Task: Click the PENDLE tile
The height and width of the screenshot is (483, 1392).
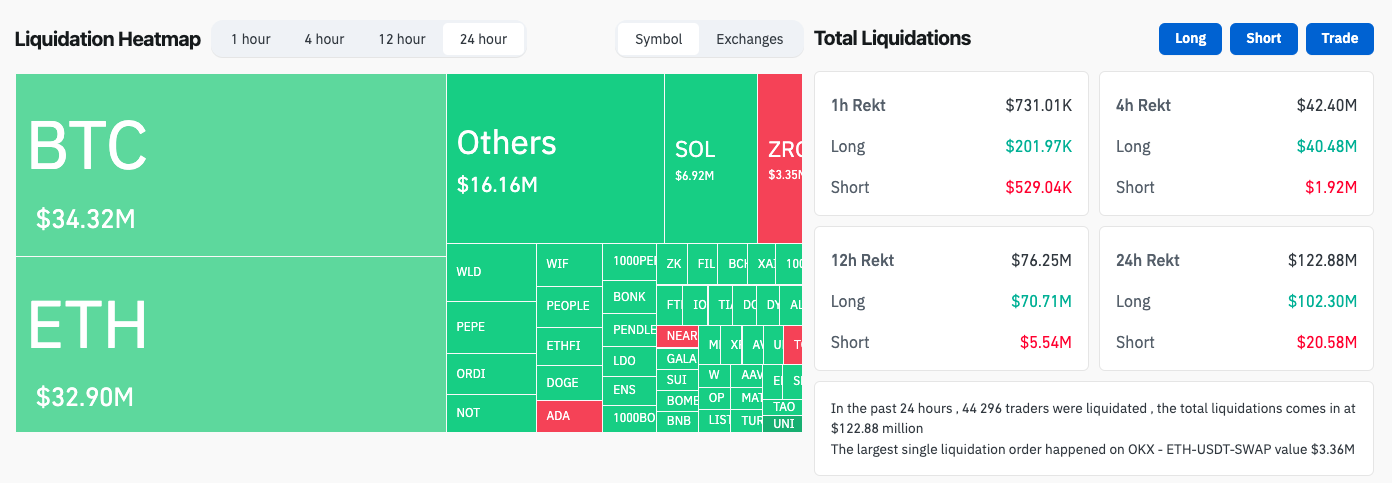Action: (x=629, y=330)
